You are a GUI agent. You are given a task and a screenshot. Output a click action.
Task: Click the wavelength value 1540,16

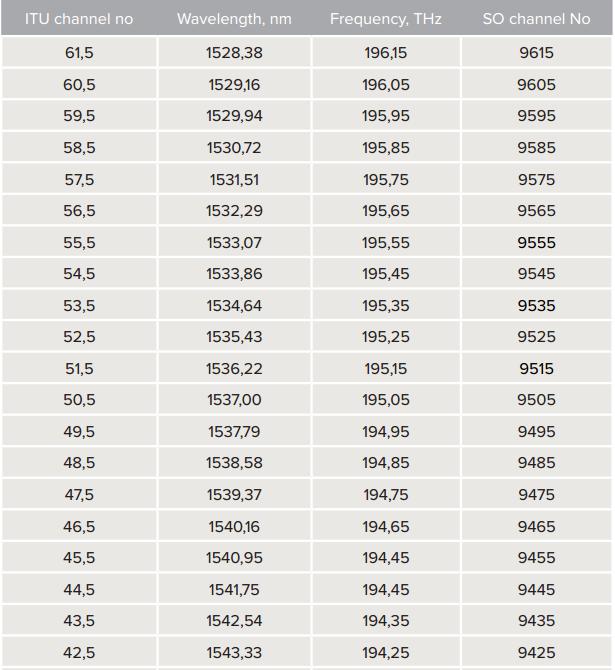click(234, 526)
